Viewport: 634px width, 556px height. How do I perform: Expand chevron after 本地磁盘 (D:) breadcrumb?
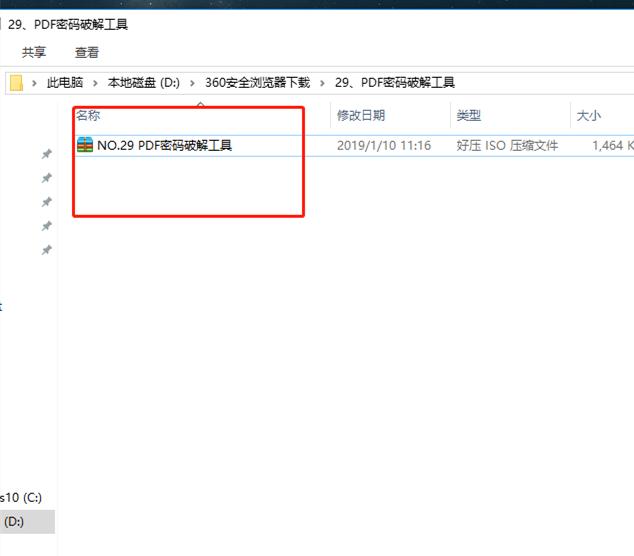[192, 83]
